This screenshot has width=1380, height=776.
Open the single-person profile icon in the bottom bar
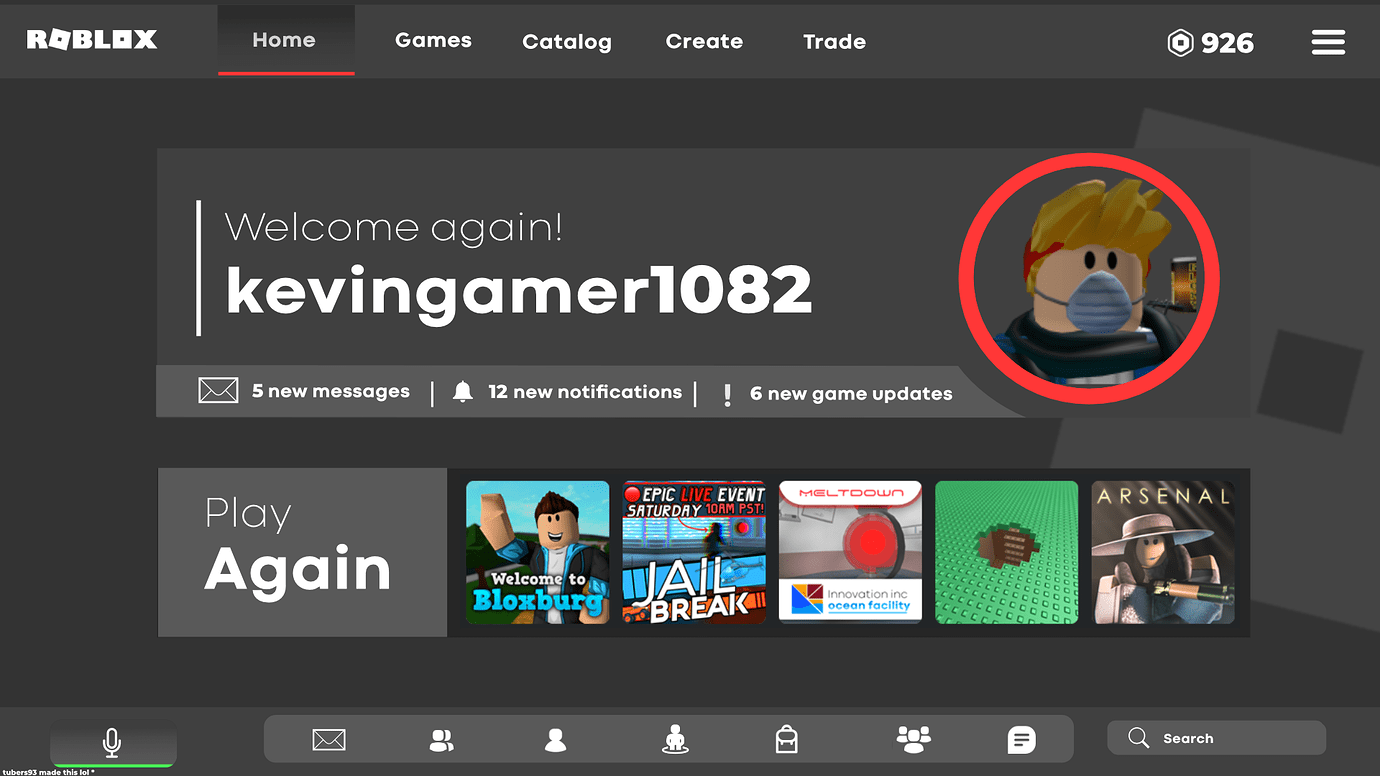556,740
